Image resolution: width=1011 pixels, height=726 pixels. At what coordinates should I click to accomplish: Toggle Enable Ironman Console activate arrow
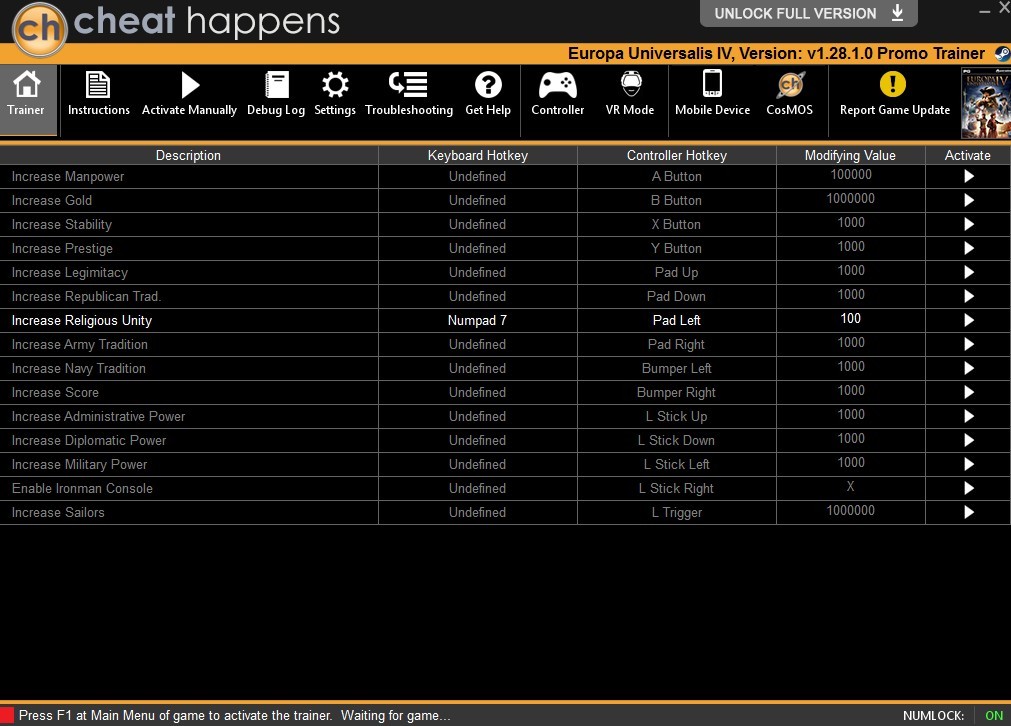pos(968,488)
